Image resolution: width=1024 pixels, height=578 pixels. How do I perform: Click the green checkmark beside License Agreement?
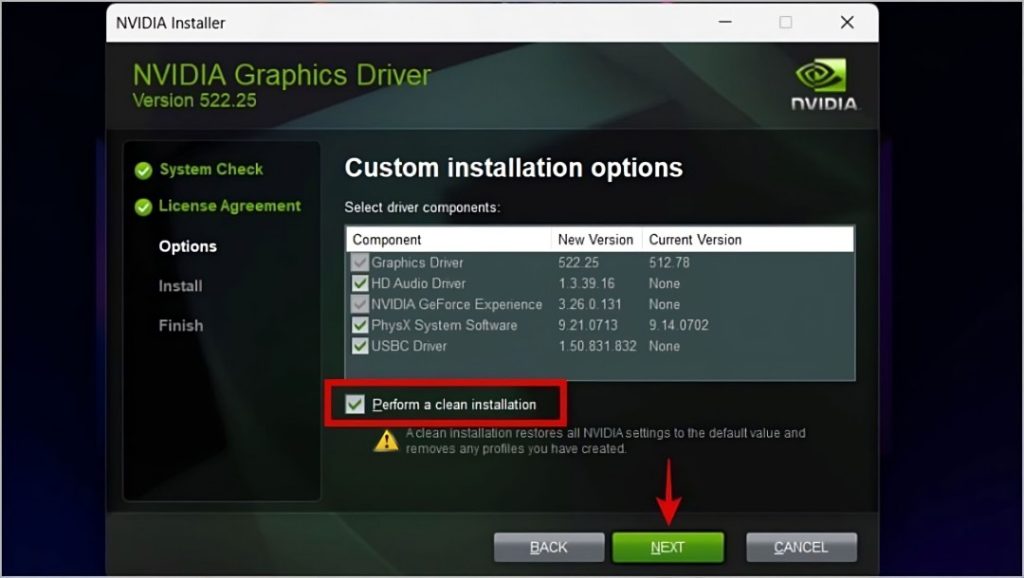tap(143, 207)
